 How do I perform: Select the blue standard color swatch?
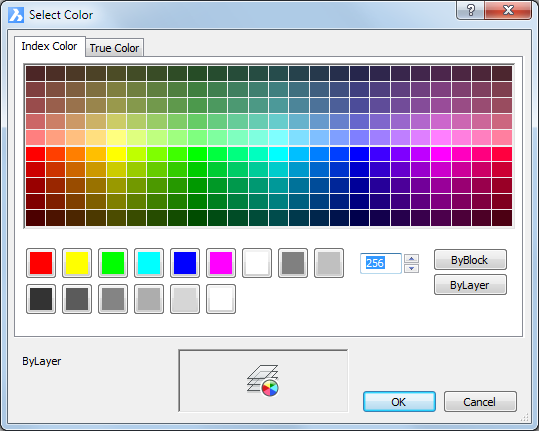point(185,263)
